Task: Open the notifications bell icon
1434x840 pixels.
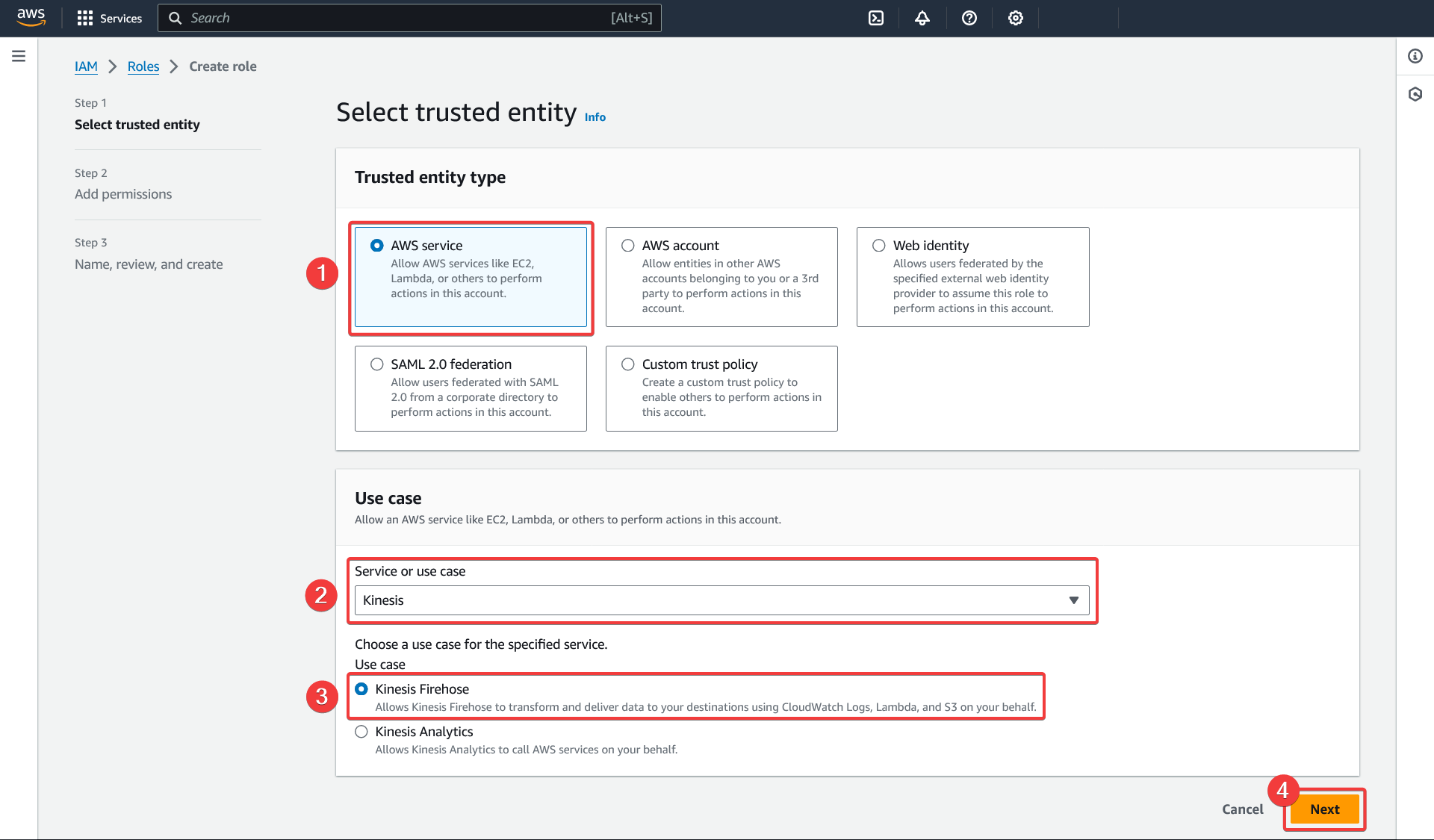Action: [x=922, y=18]
